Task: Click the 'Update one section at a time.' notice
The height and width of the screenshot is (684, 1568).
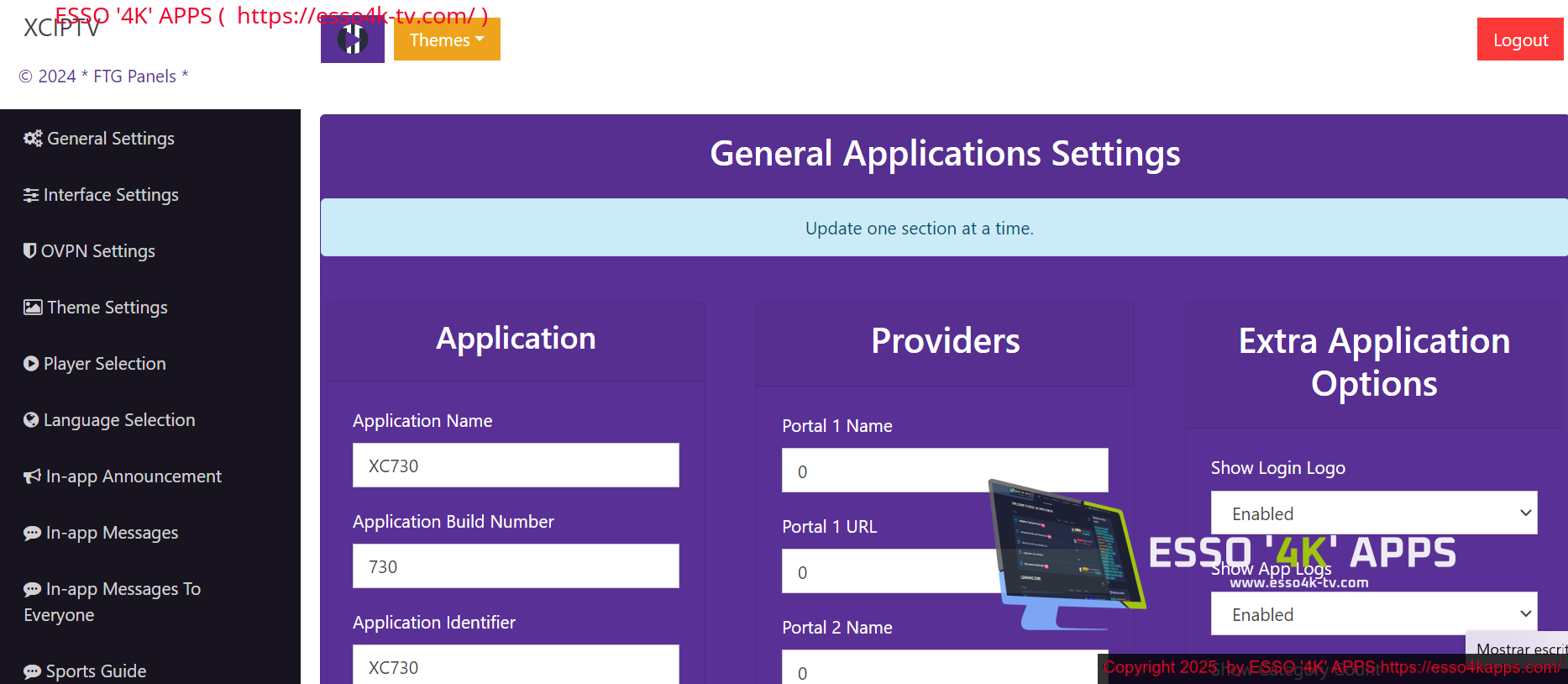Action: pos(920,229)
